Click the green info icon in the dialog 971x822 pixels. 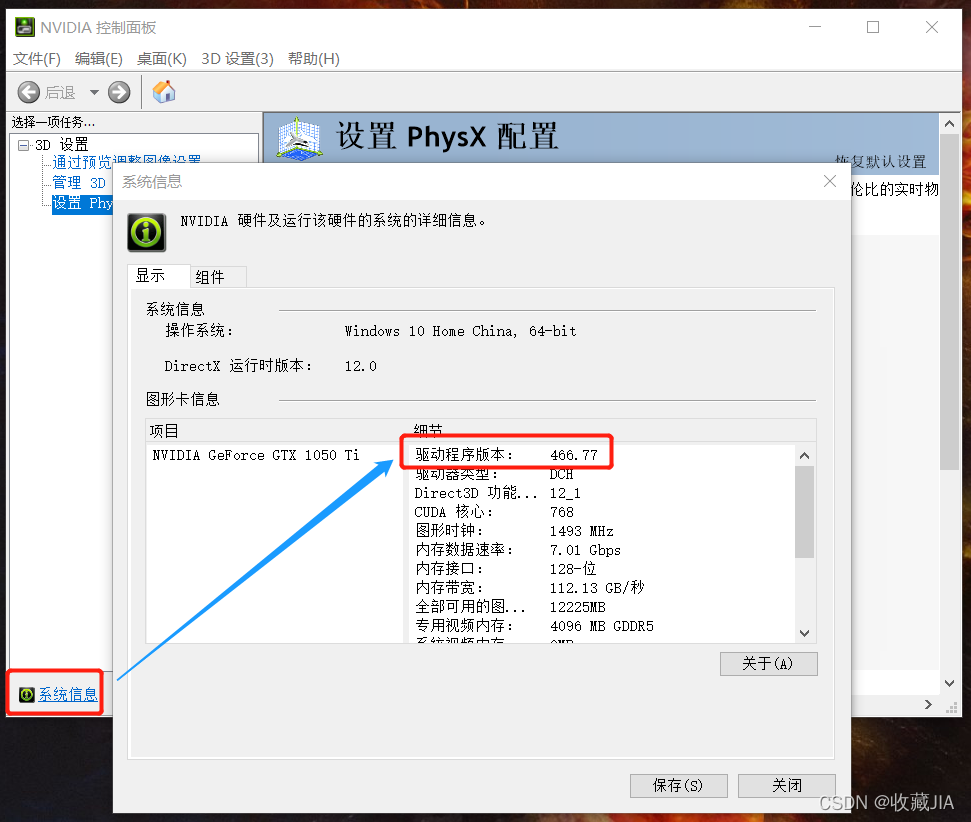click(147, 232)
